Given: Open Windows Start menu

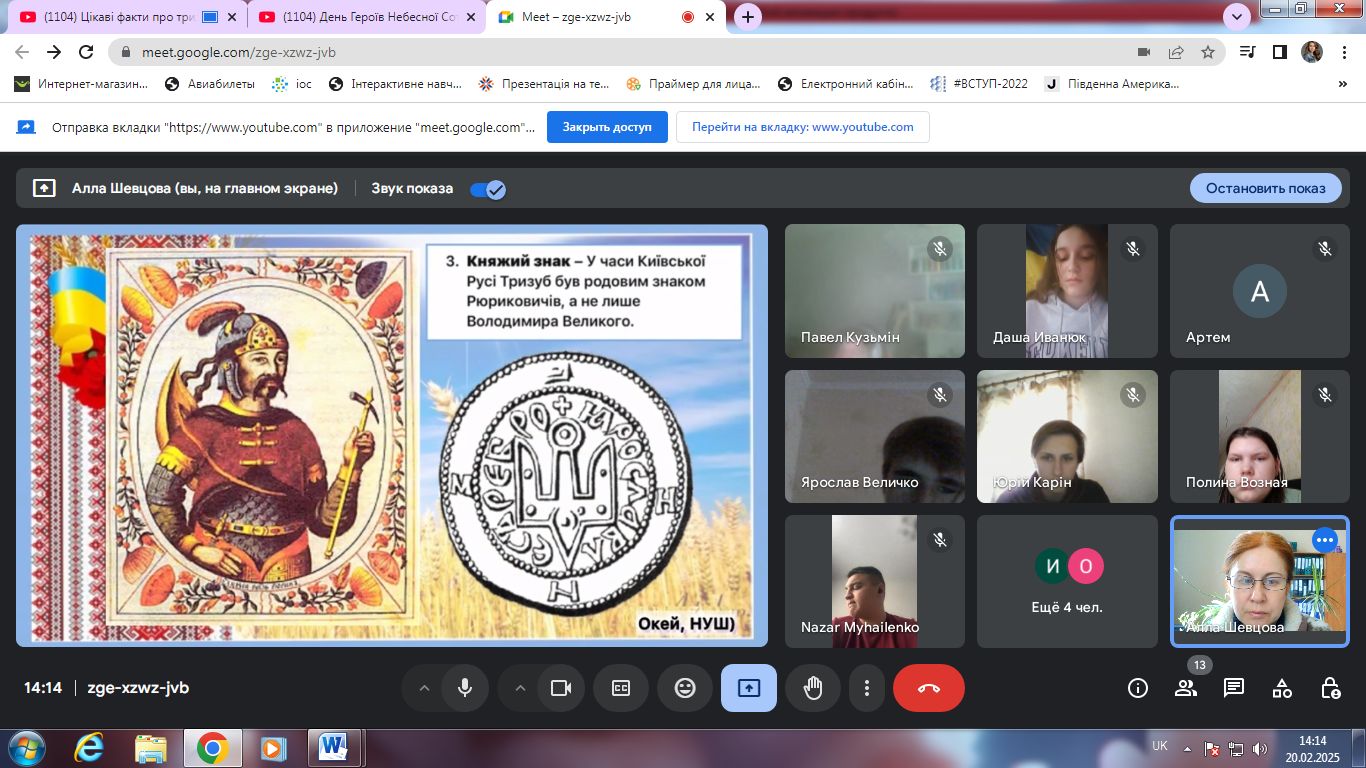Looking at the screenshot, I should point(25,748).
